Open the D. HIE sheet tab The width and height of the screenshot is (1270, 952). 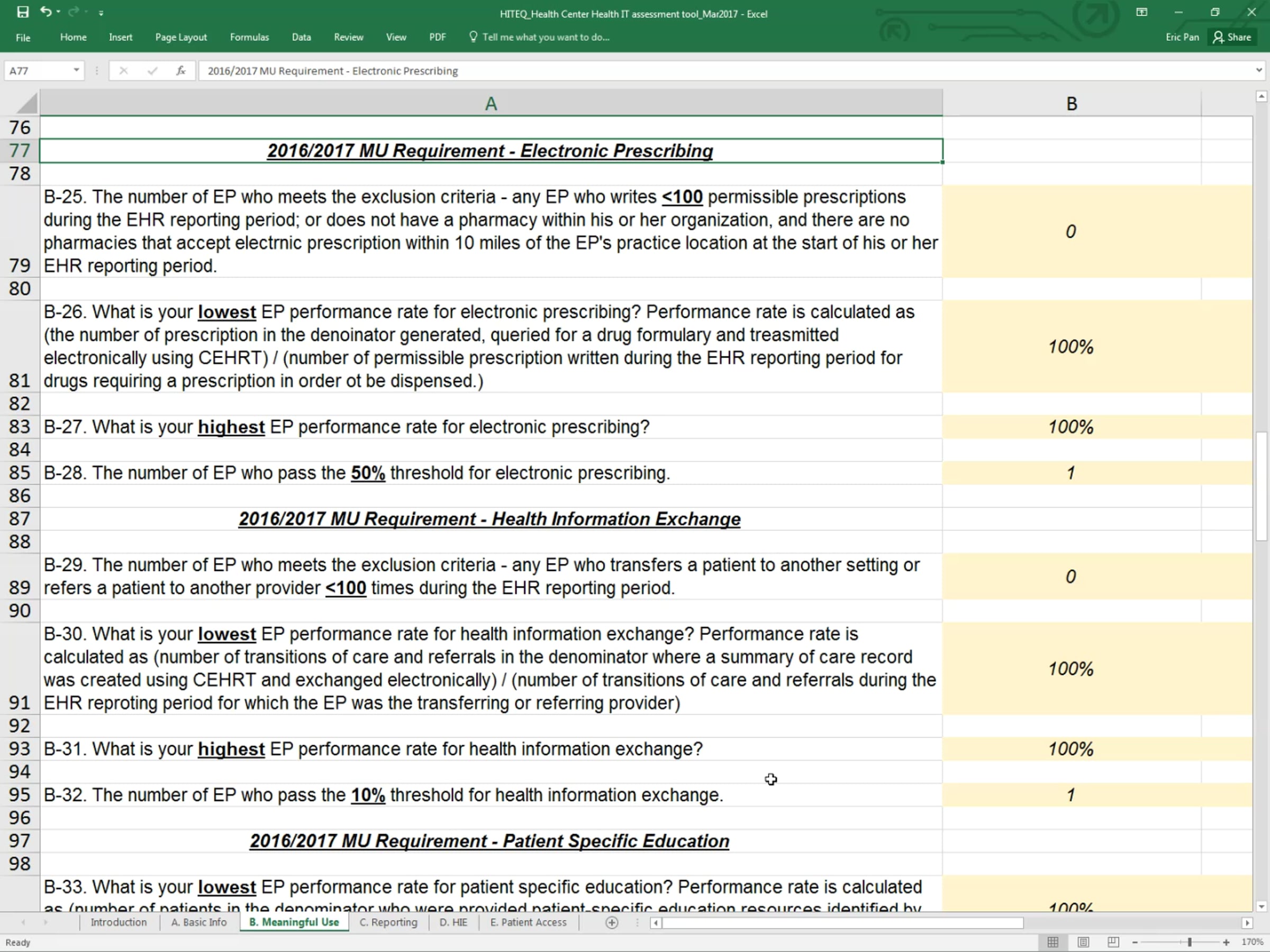point(453,922)
